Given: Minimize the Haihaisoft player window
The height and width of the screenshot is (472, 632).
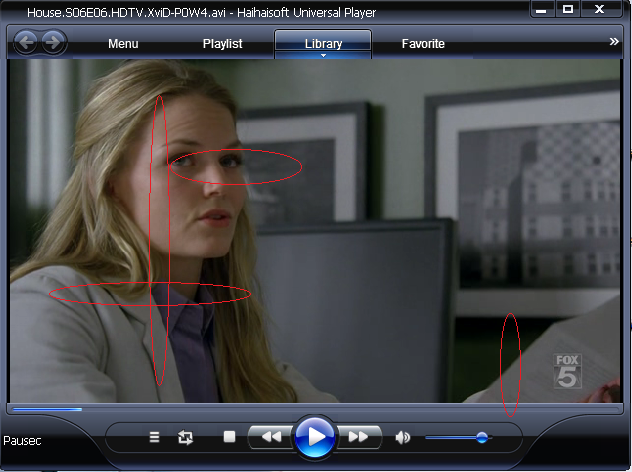Looking at the screenshot, I should pos(543,9).
